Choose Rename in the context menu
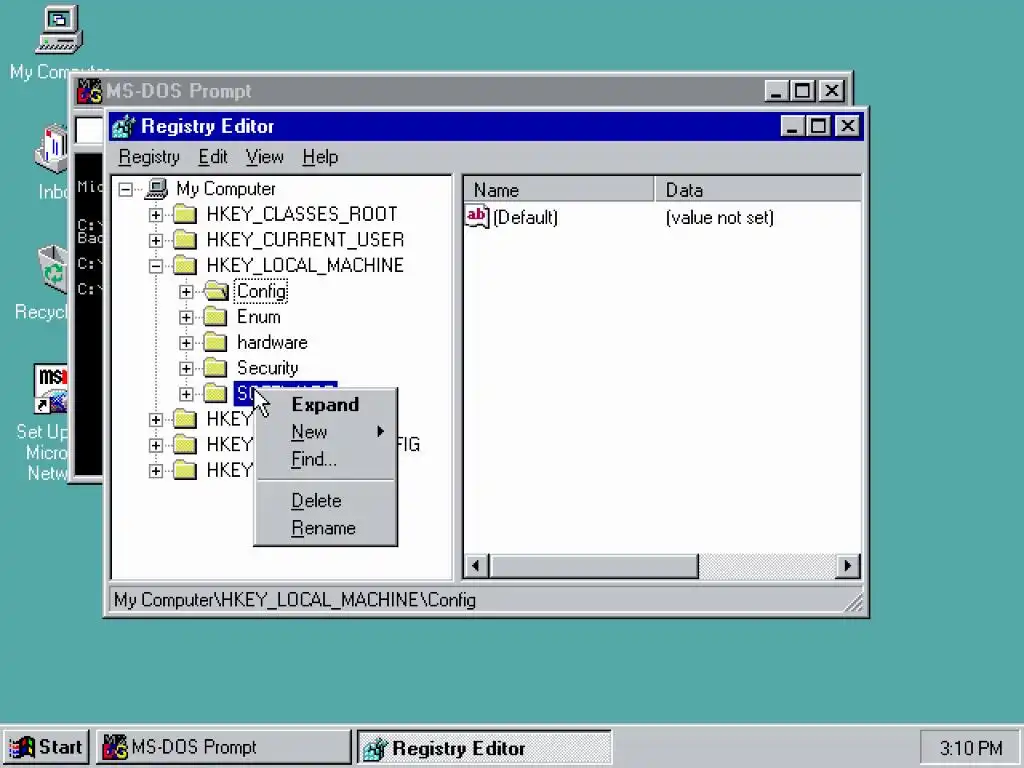The height and width of the screenshot is (768, 1024). coord(325,528)
